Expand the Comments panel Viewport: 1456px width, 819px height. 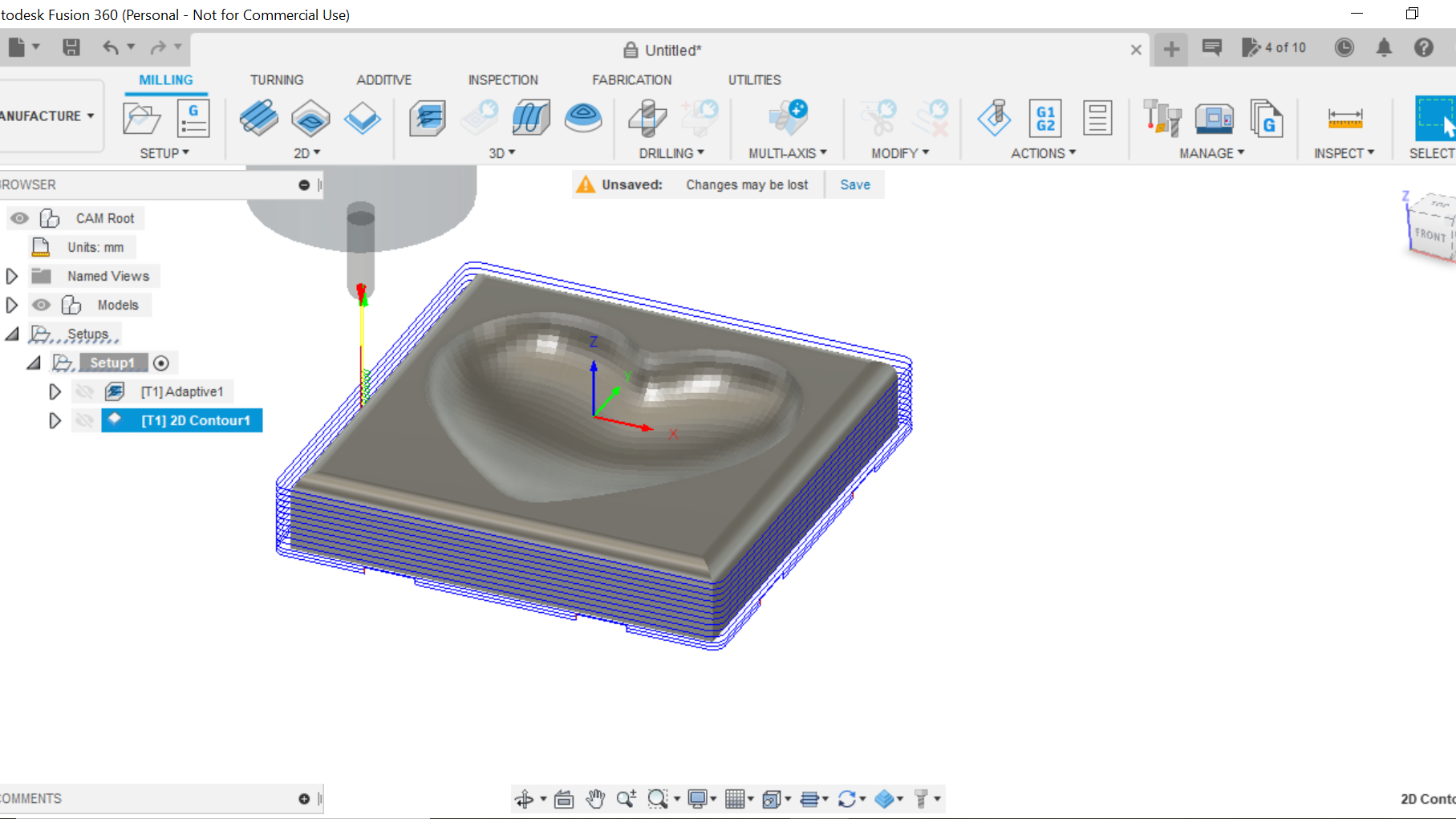pos(304,799)
